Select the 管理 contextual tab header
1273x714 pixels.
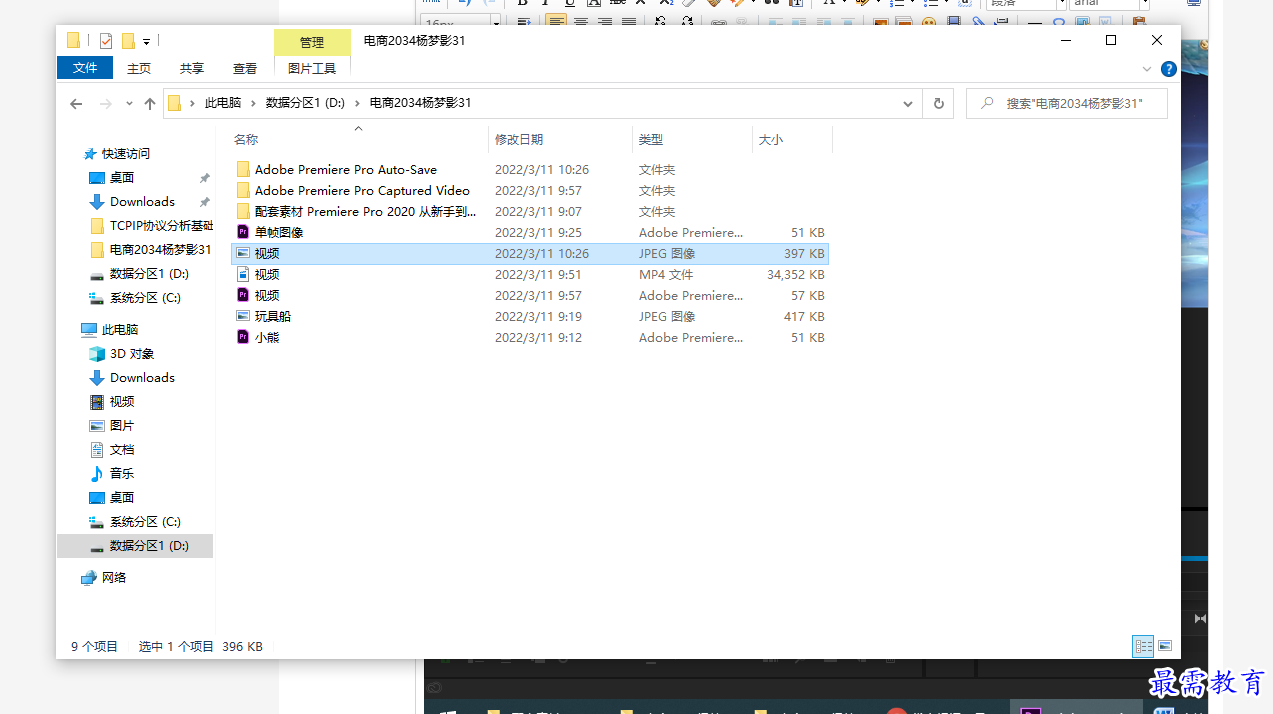(x=312, y=42)
